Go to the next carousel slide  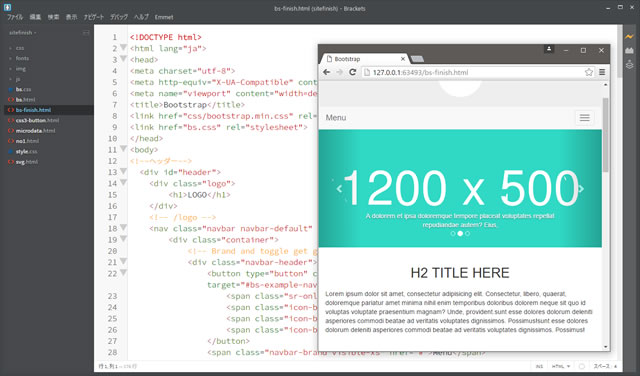pos(581,189)
